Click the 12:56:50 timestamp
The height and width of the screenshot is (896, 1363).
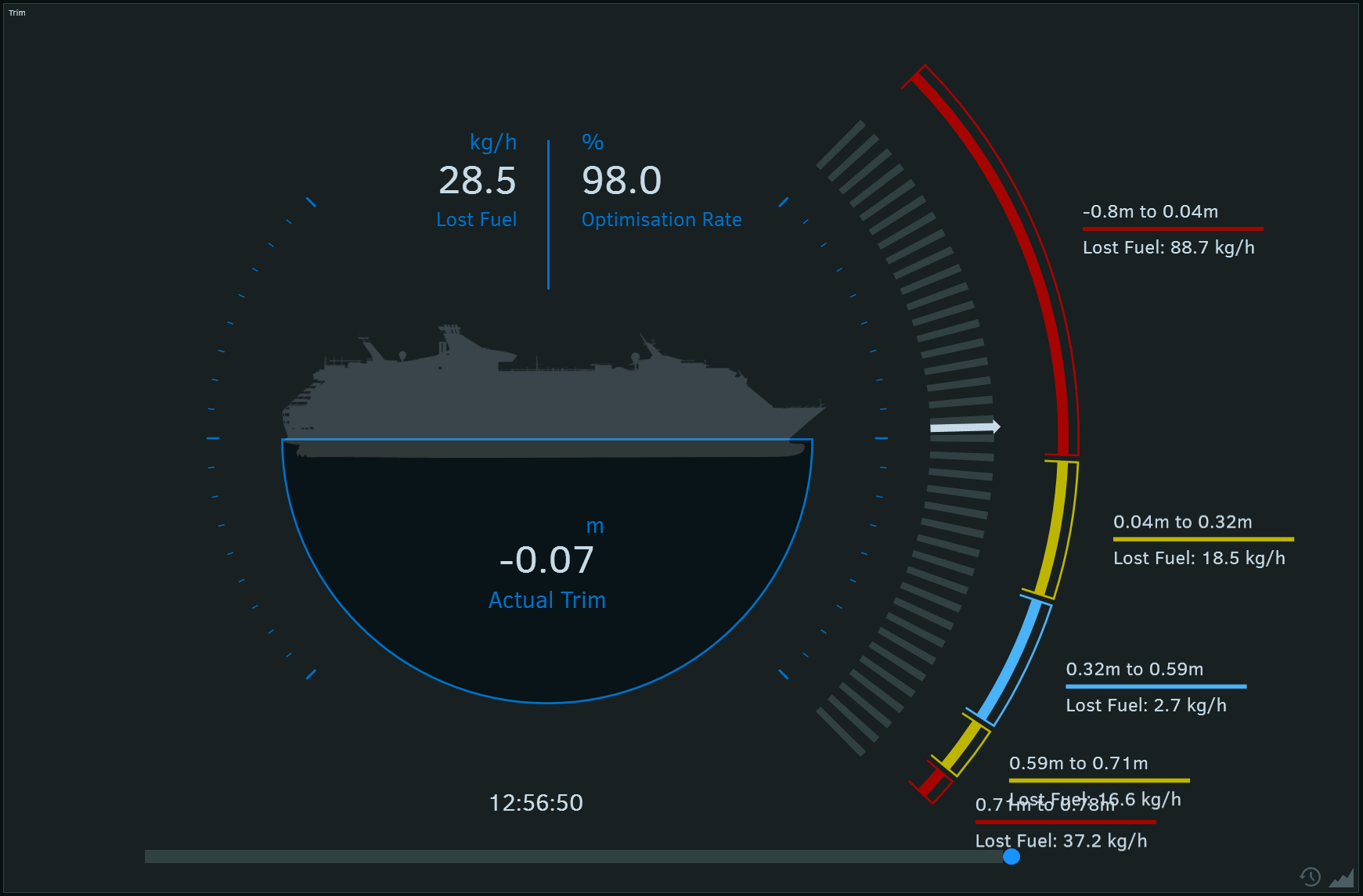pyautogui.click(x=536, y=803)
